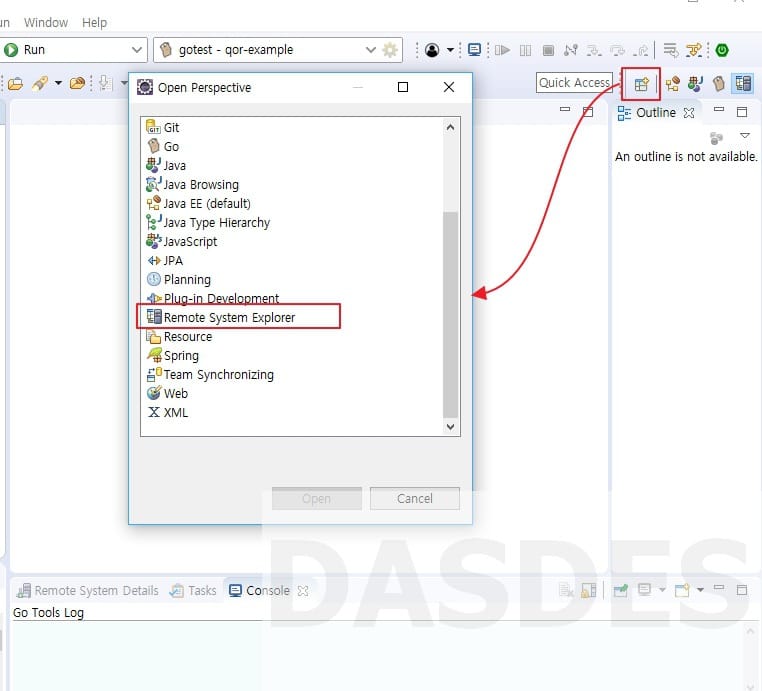The height and width of the screenshot is (691, 762).
Task: Click the user profile icon in toolbar
Action: click(x=432, y=50)
